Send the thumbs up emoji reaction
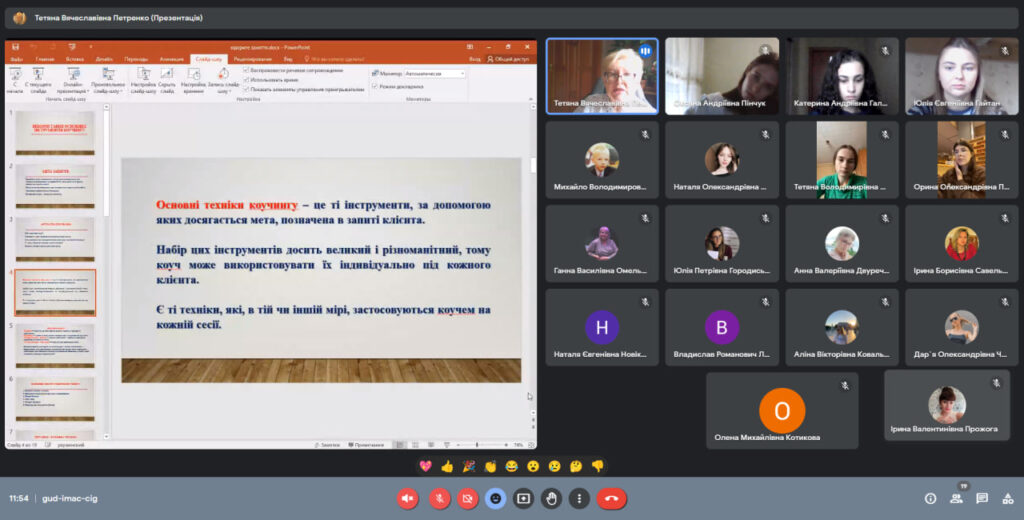The width and height of the screenshot is (1024, 520). pos(447,466)
